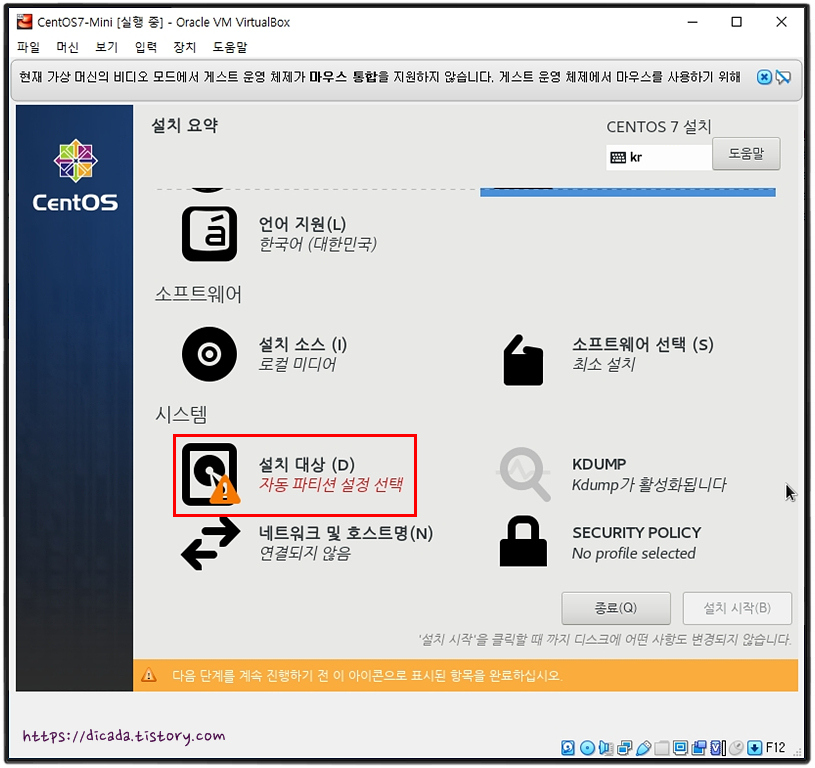Select the 네트워크 및 호스트명(N) label
Viewport: 815px width, 768px height.
coord(346,533)
